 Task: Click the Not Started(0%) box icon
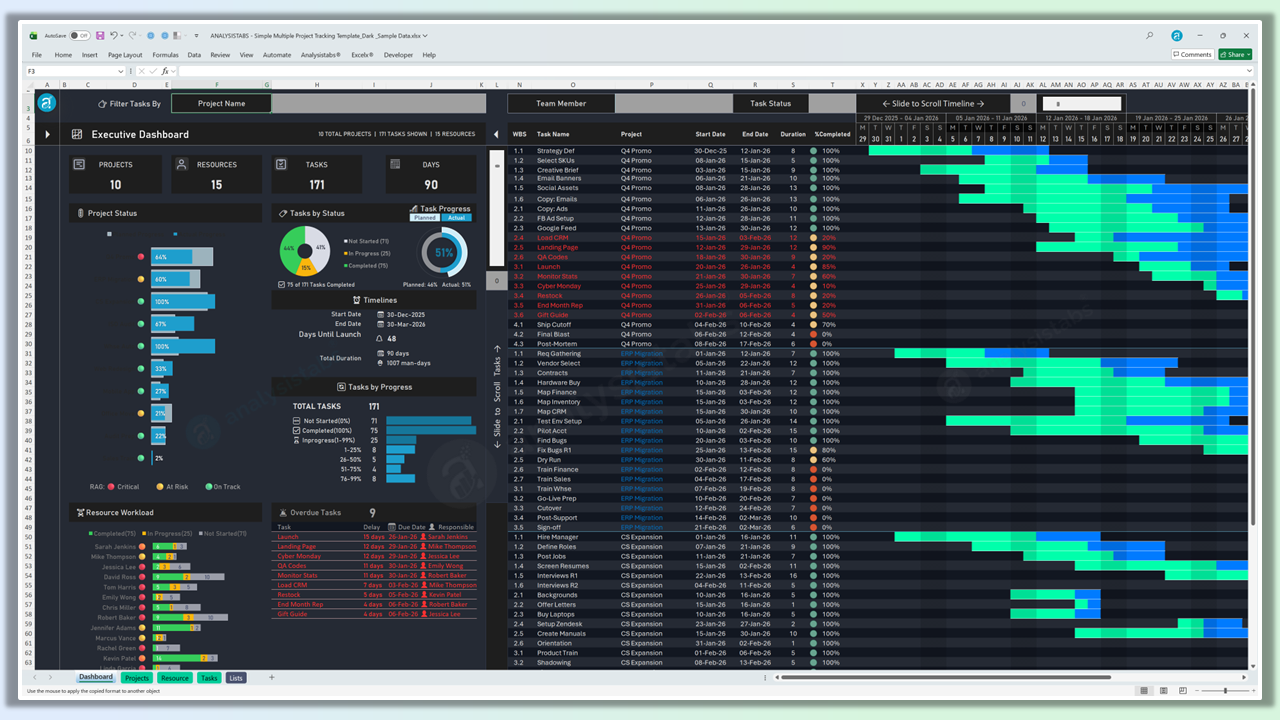(295, 421)
